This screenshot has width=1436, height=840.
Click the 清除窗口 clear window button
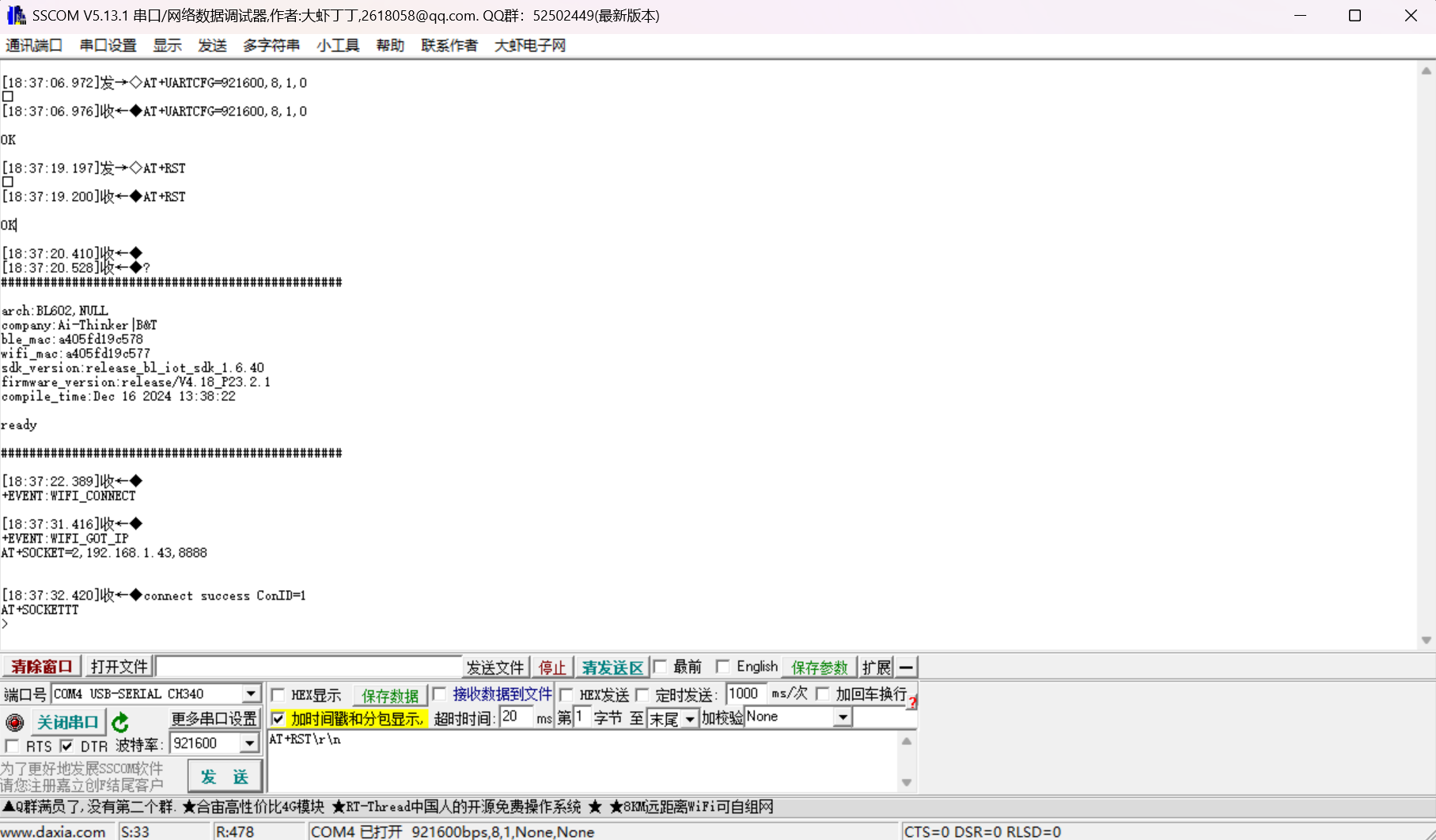coord(42,667)
